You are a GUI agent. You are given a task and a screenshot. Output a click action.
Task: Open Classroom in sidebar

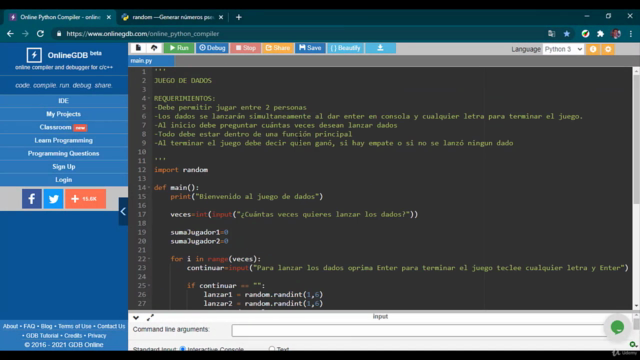click(x=64, y=127)
